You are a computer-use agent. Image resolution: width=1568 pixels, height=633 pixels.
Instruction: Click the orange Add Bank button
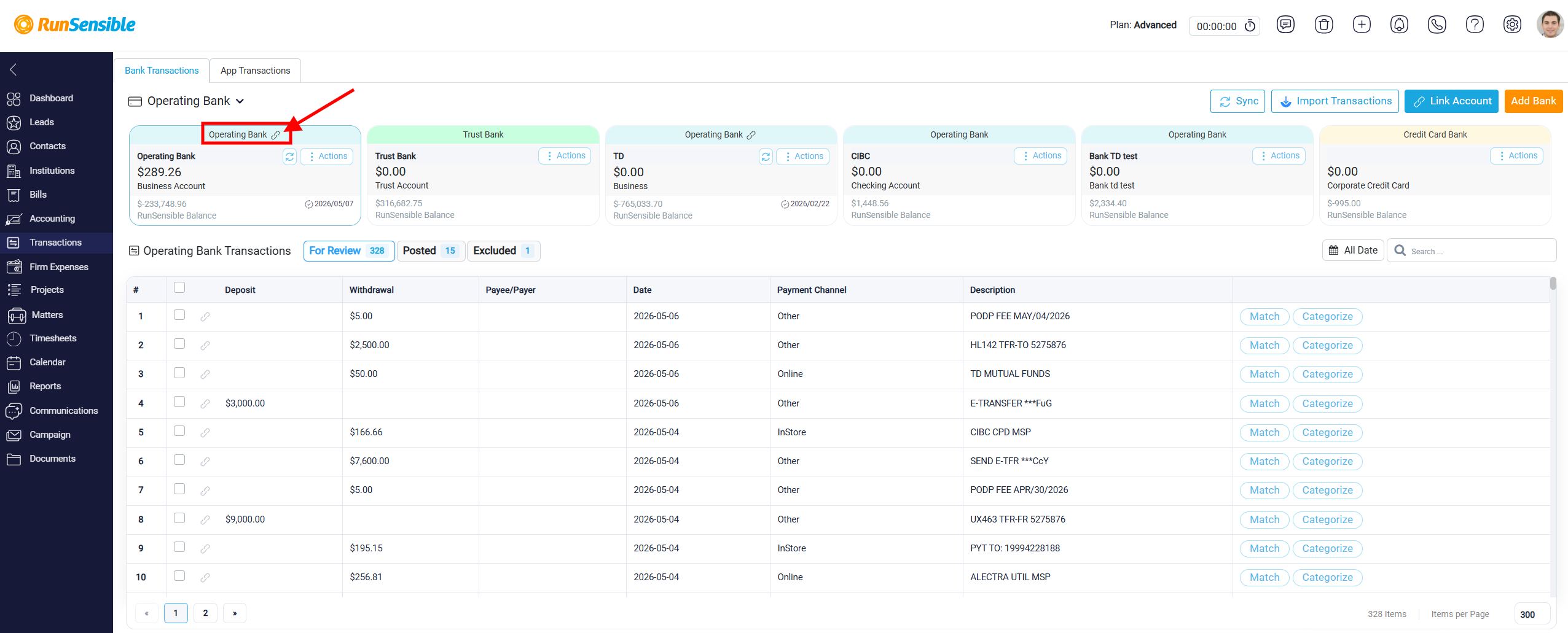(1534, 101)
